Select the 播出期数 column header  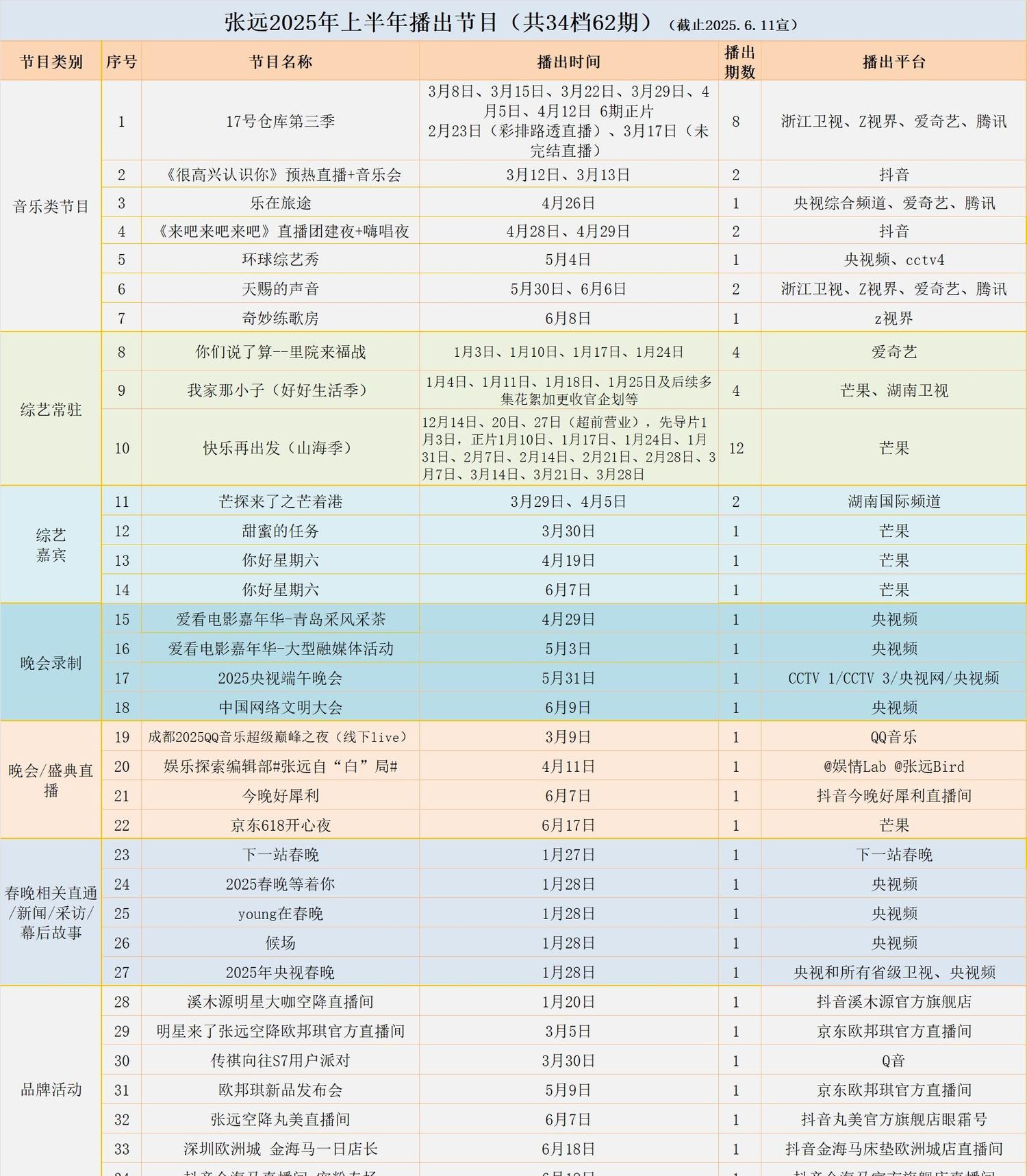pos(739,62)
